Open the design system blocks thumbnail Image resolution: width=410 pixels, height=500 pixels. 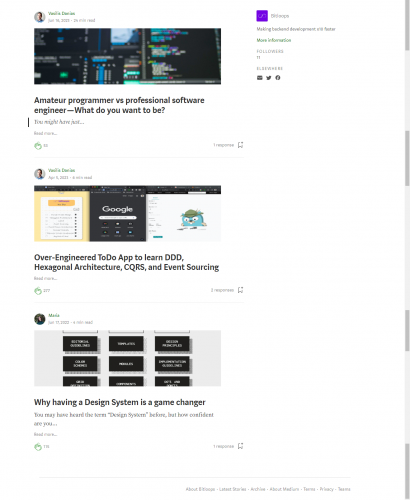(127, 358)
